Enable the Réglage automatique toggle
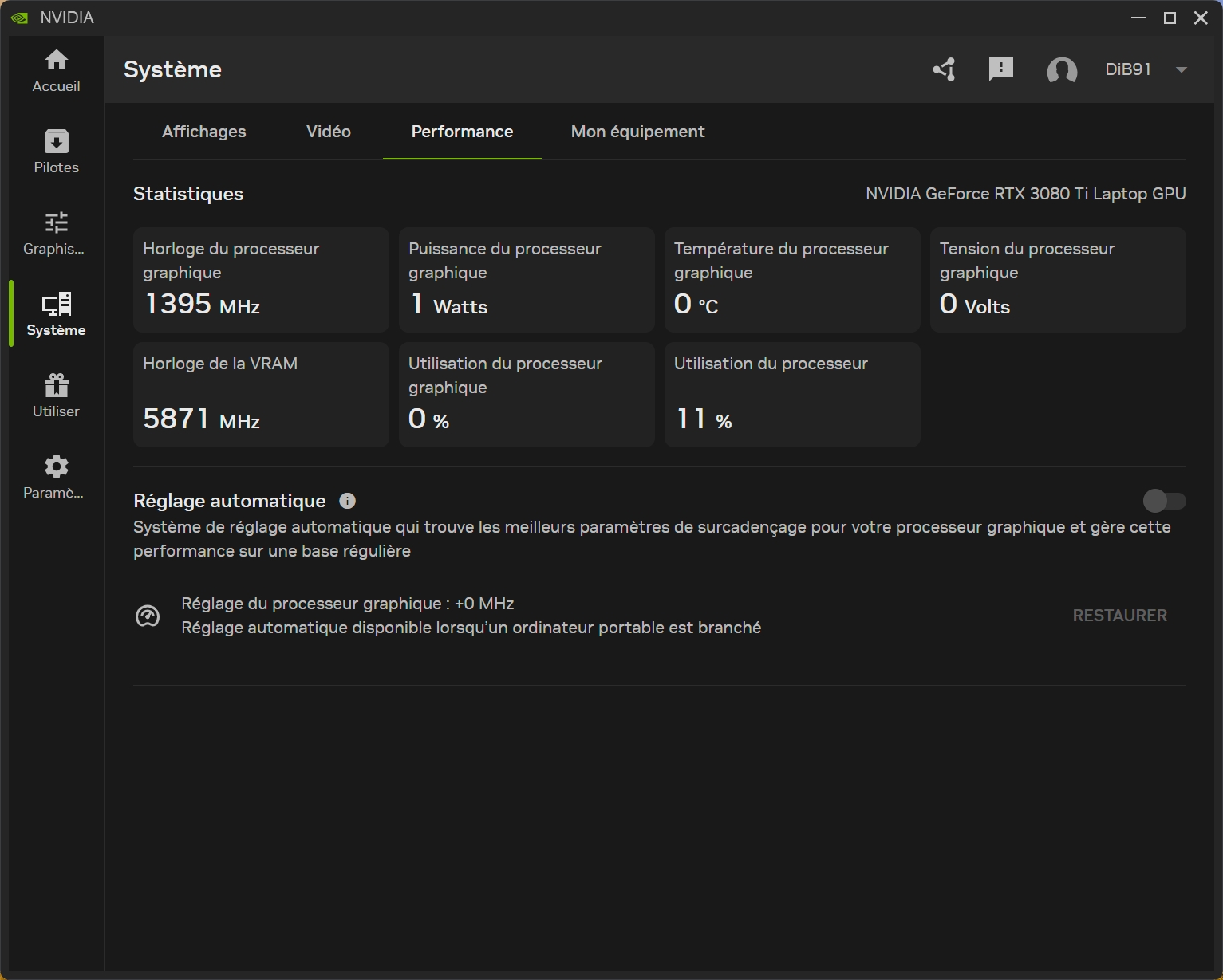Viewport: 1223px width, 980px height. tap(1164, 501)
